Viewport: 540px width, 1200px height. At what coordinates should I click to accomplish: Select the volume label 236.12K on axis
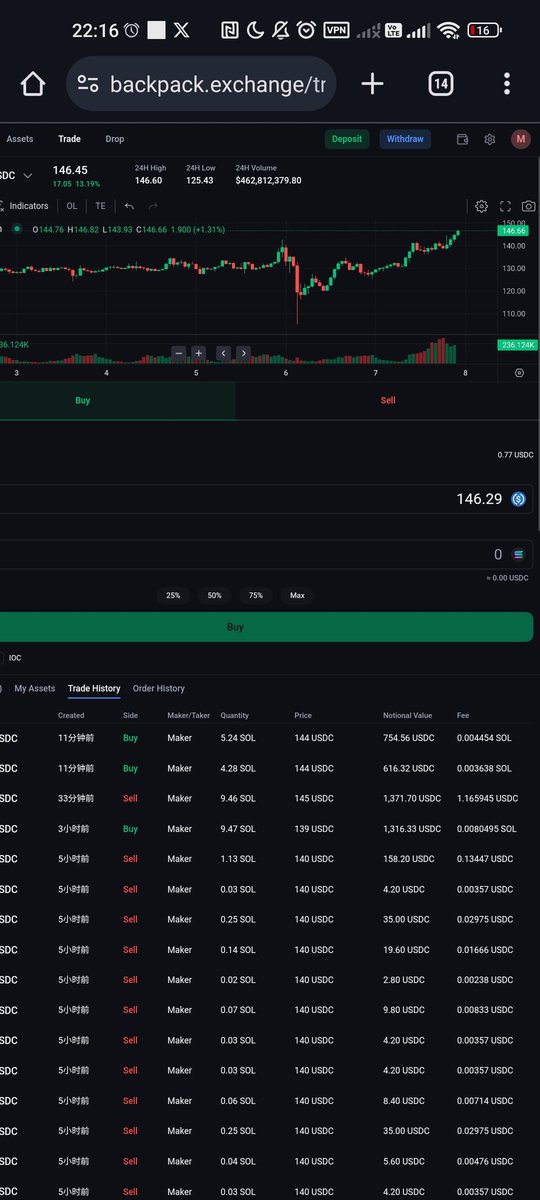pos(517,345)
